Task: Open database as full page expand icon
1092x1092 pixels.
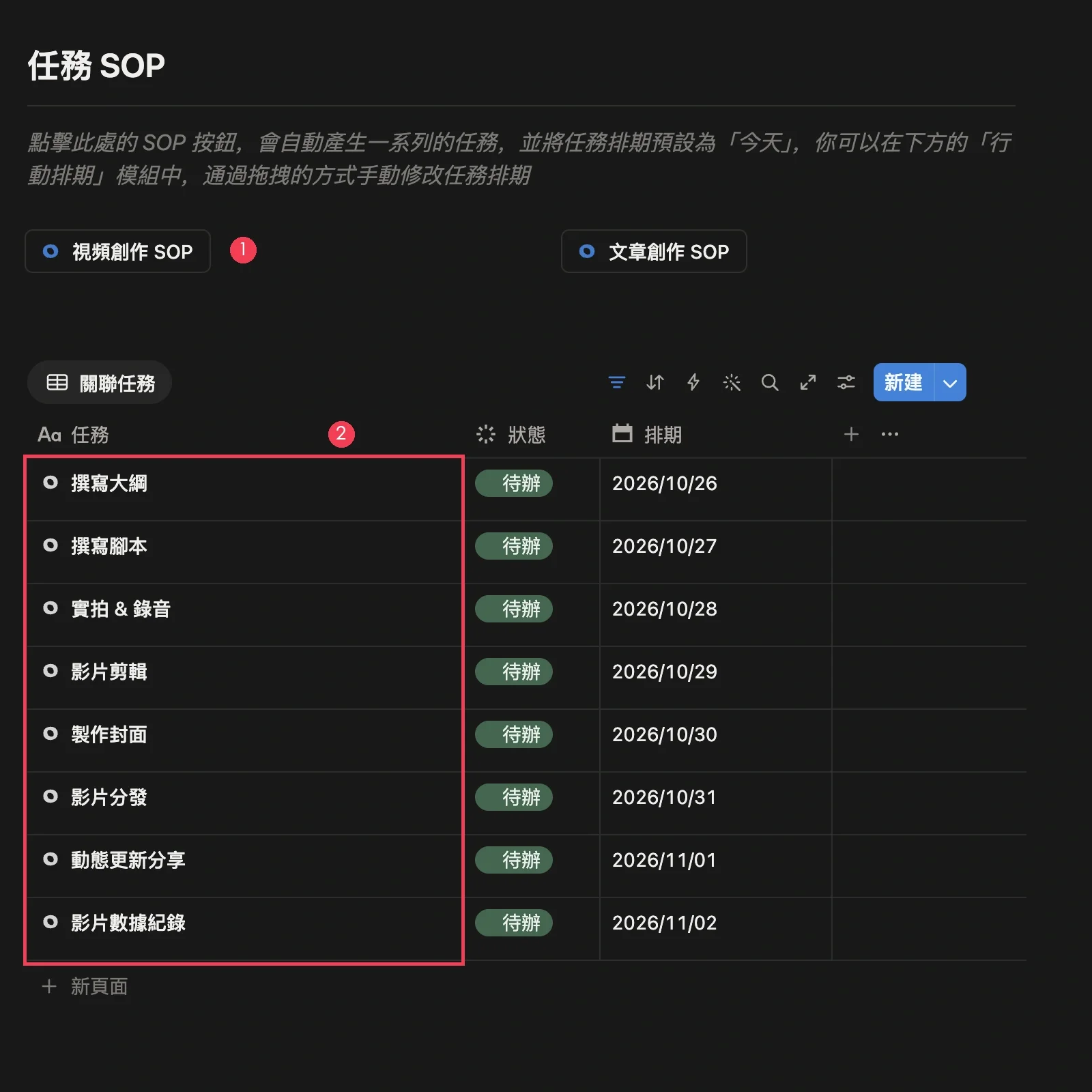Action: click(x=808, y=382)
